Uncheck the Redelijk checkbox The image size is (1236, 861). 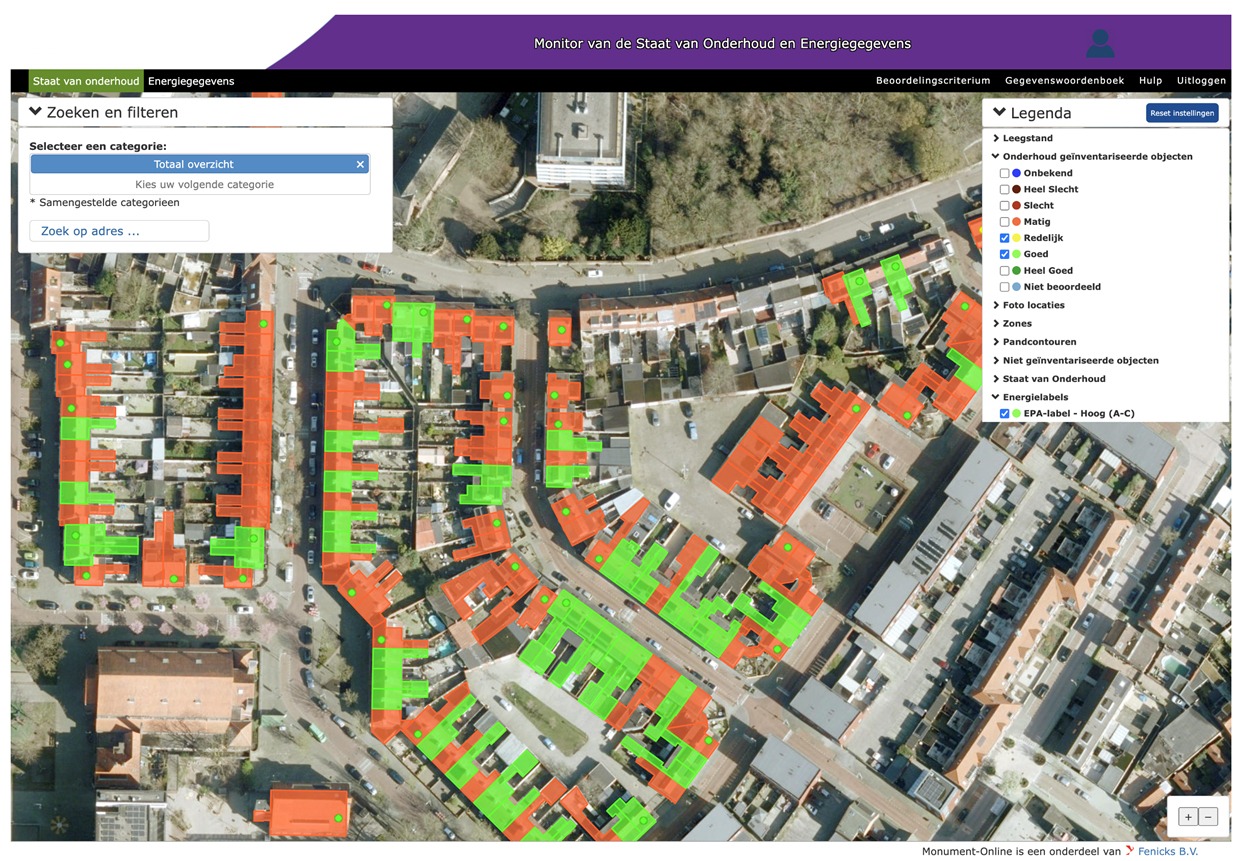click(1004, 238)
